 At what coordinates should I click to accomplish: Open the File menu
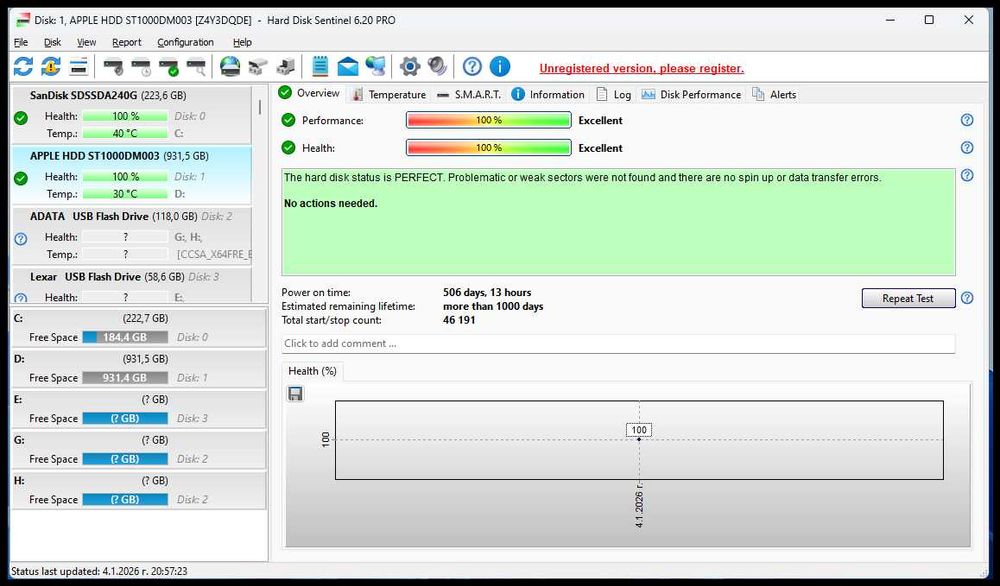[21, 42]
